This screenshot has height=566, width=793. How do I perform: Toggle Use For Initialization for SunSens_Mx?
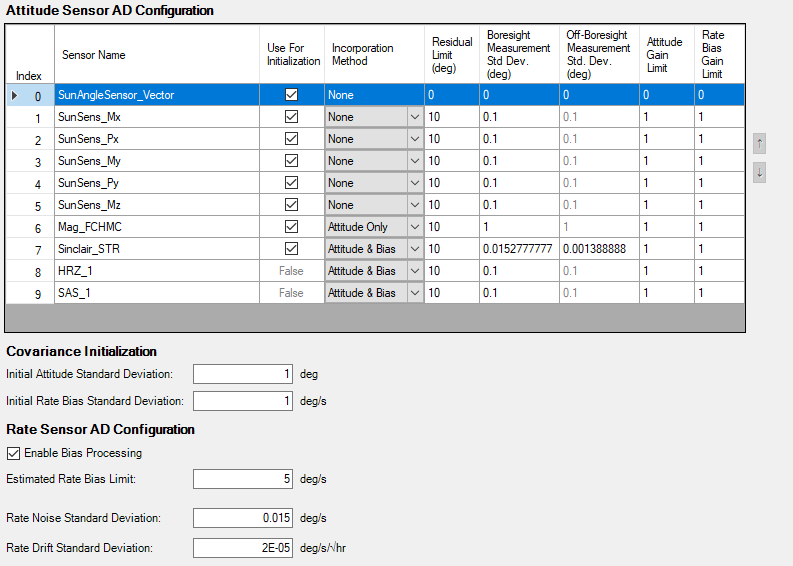click(291, 117)
